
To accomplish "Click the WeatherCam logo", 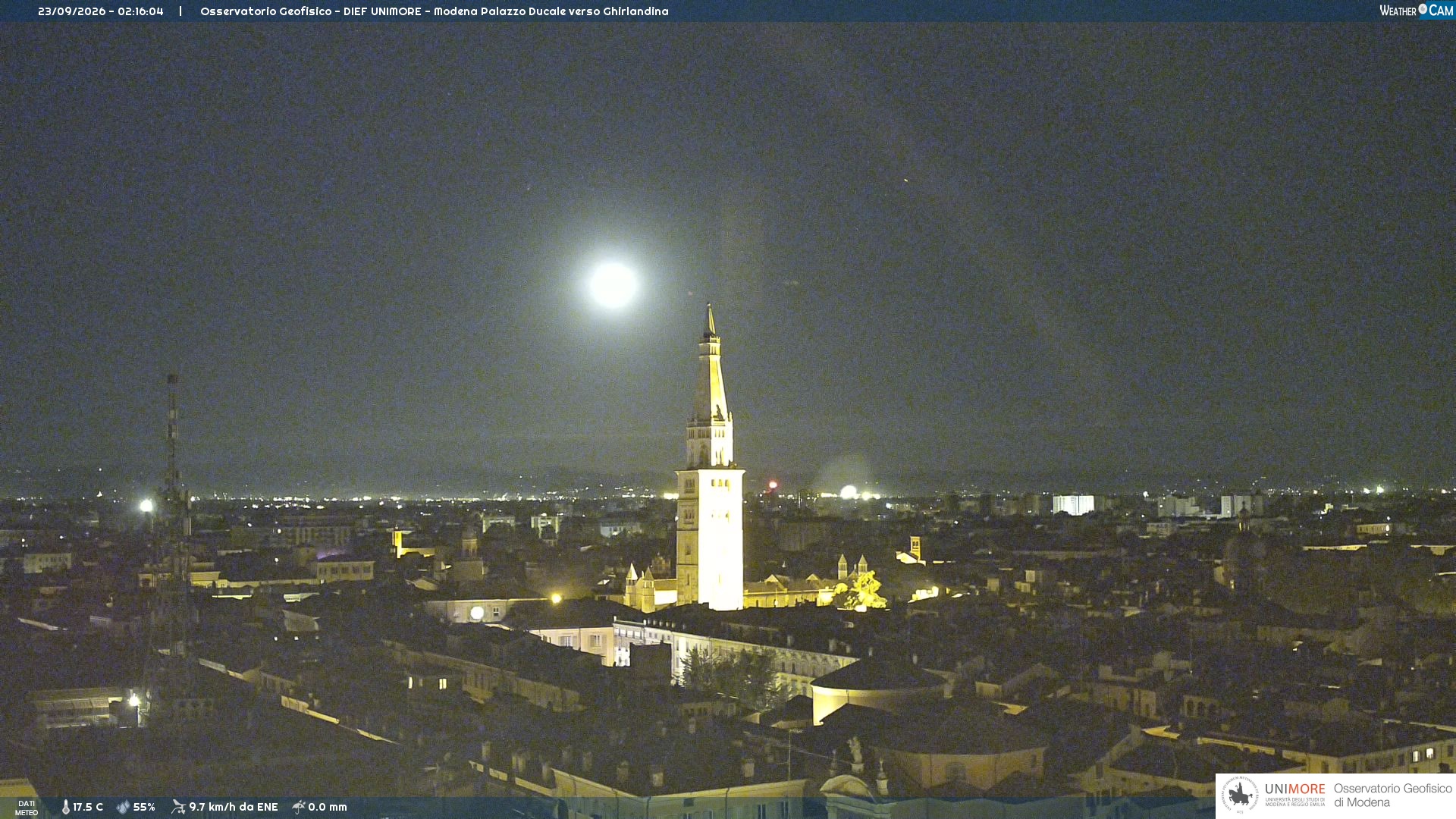I will (1417, 11).
